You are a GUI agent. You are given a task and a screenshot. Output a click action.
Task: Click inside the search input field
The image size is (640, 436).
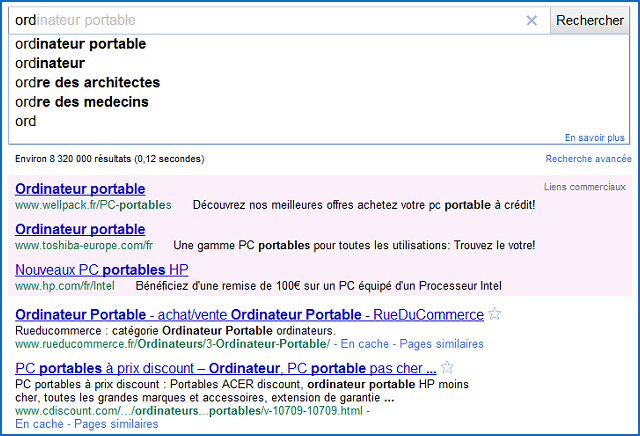coord(270,20)
